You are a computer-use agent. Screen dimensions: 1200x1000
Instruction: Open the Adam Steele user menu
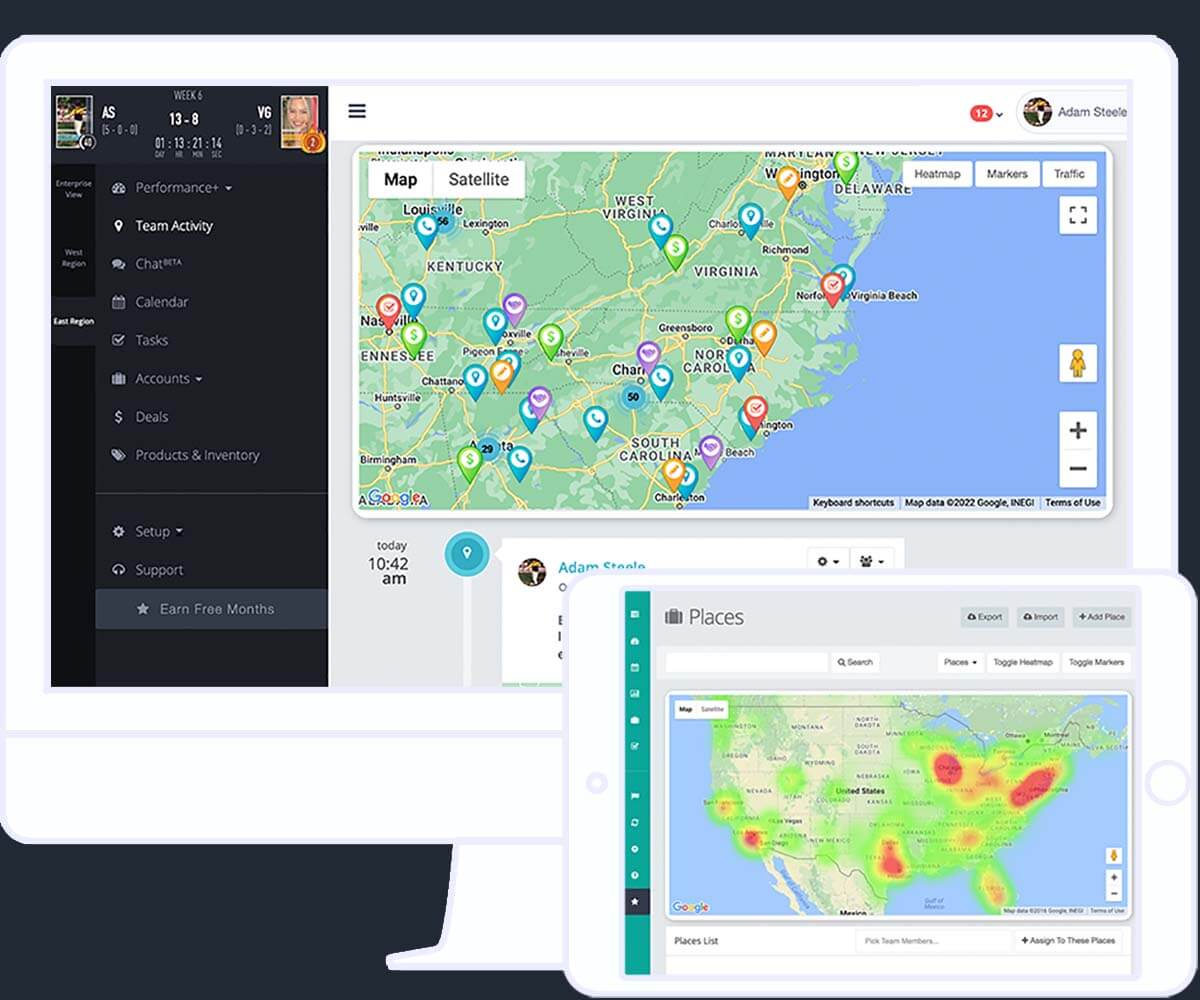pyautogui.click(x=1074, y=112)
